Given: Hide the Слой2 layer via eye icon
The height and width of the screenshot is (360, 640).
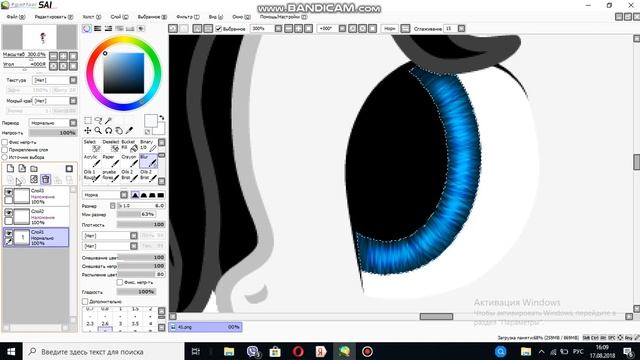Looking at the screenshot, I should (x=8, y=213).
